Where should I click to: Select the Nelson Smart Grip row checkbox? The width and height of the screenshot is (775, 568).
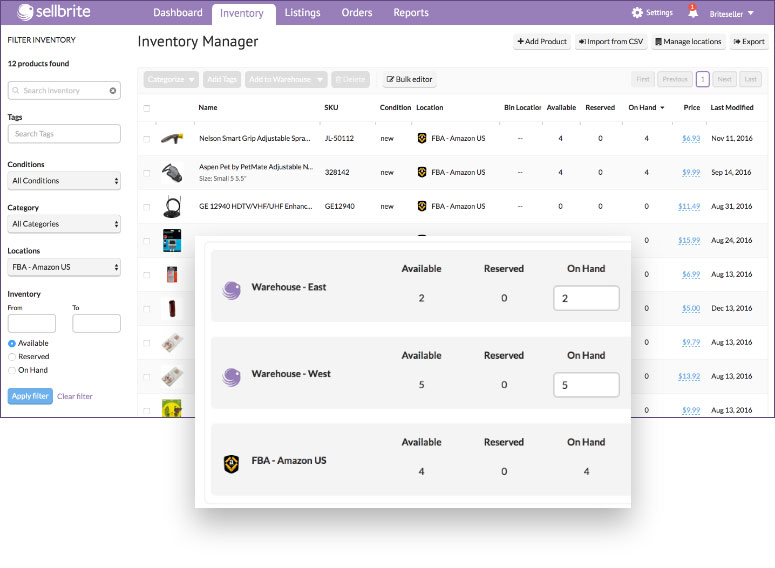(x=147, y=139)
